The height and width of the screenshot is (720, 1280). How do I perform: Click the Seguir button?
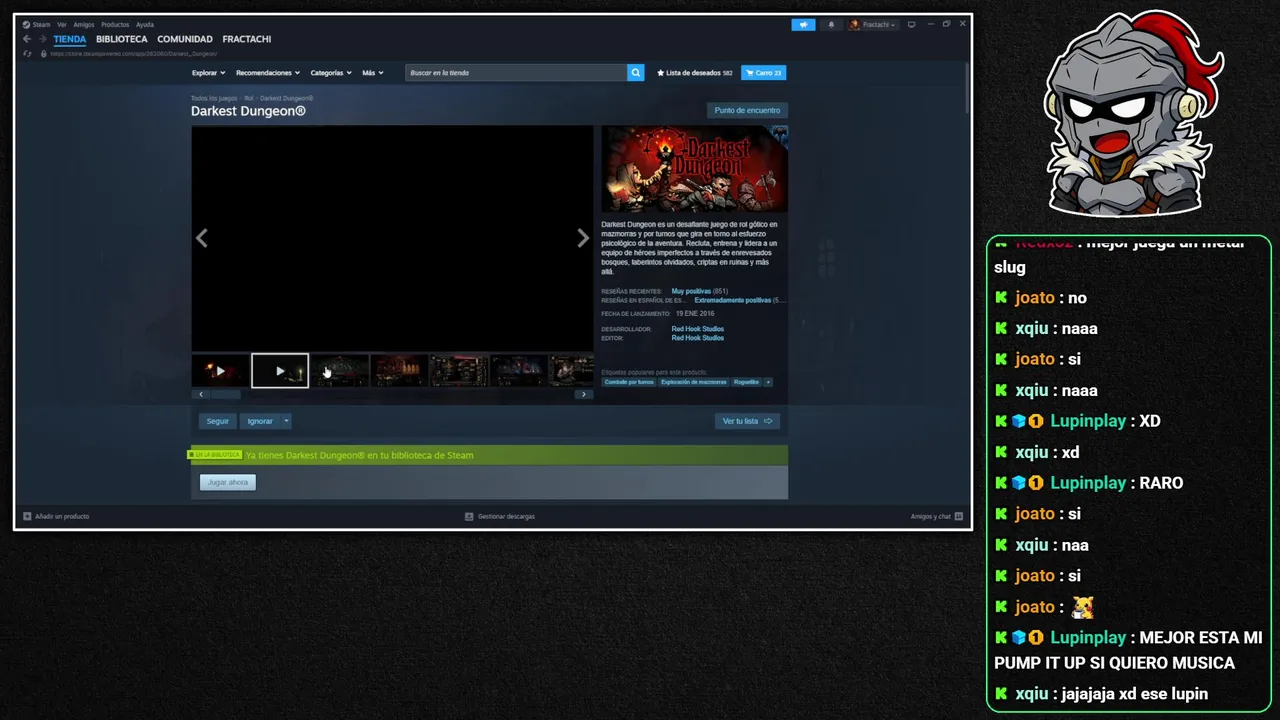pyautogui.click(x=218, y=421)
